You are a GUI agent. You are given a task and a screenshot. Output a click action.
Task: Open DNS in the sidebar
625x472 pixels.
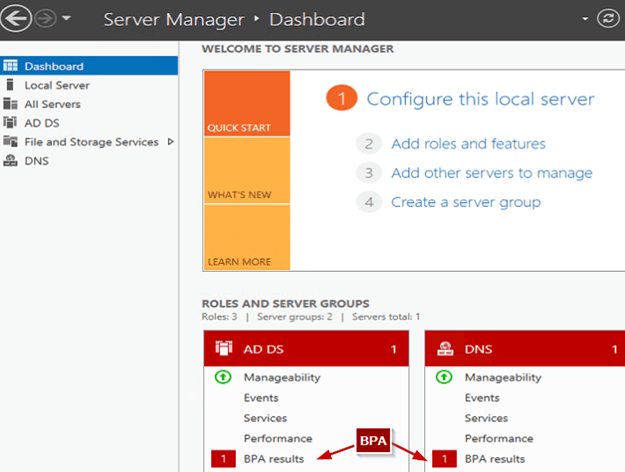[x=37, y=161]
